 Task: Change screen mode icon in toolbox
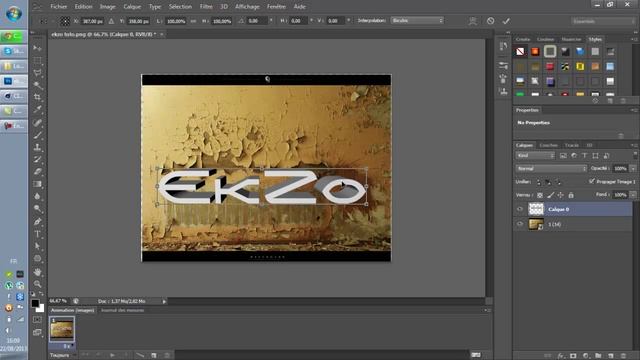point(37,333)
